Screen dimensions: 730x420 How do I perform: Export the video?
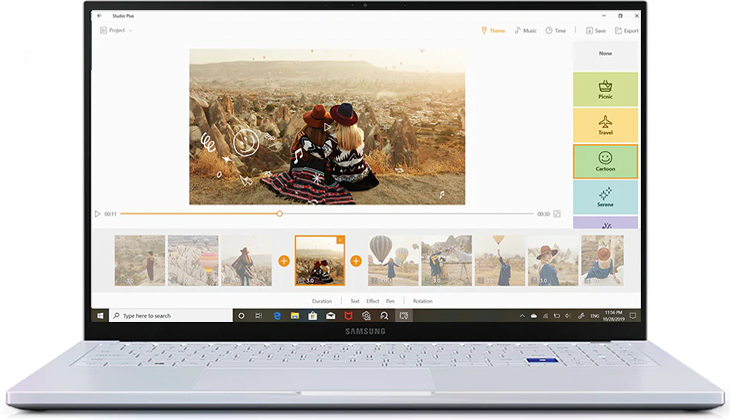click(627, 31)
